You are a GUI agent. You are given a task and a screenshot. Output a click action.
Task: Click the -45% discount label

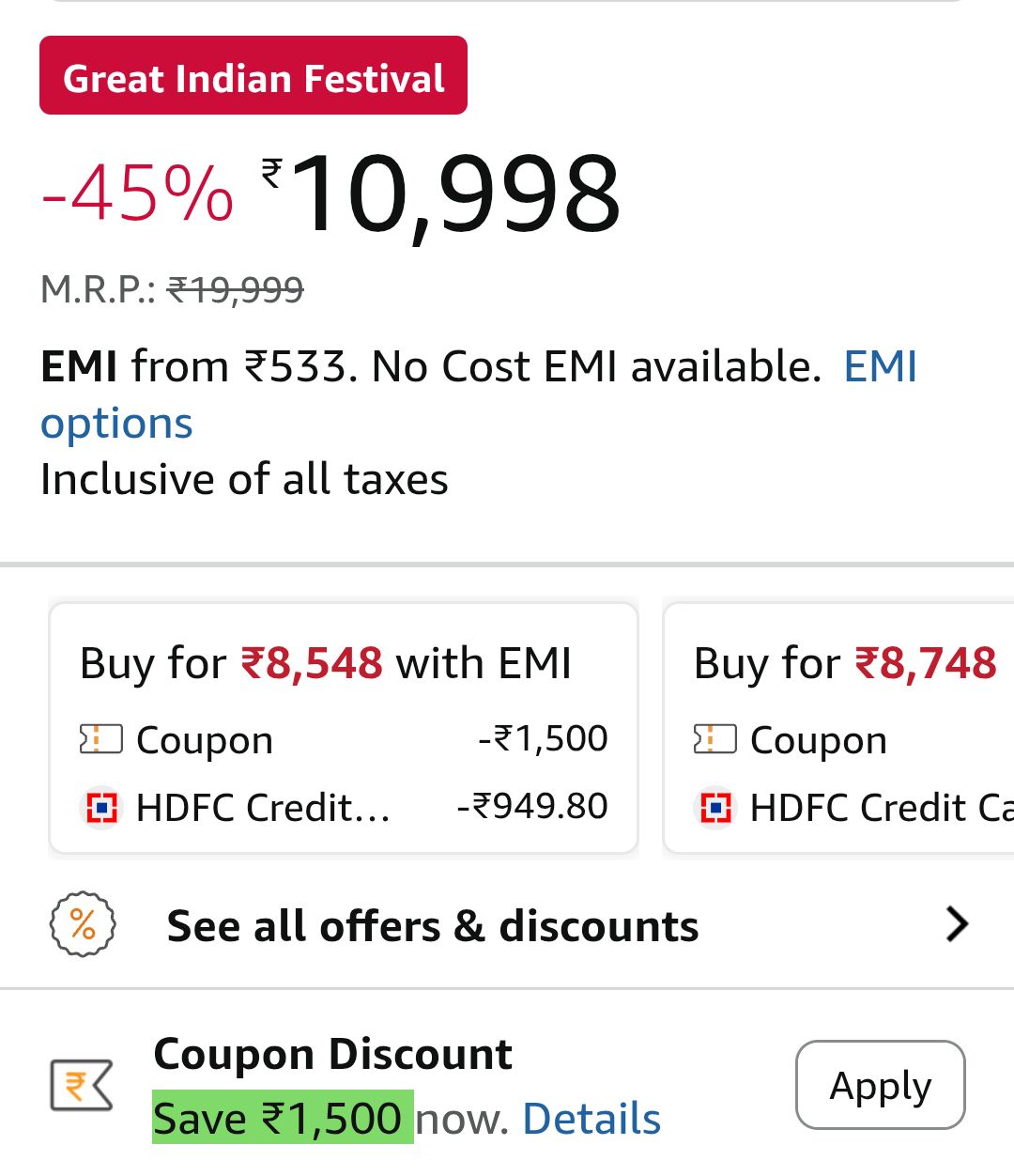(x=137, y=194)
